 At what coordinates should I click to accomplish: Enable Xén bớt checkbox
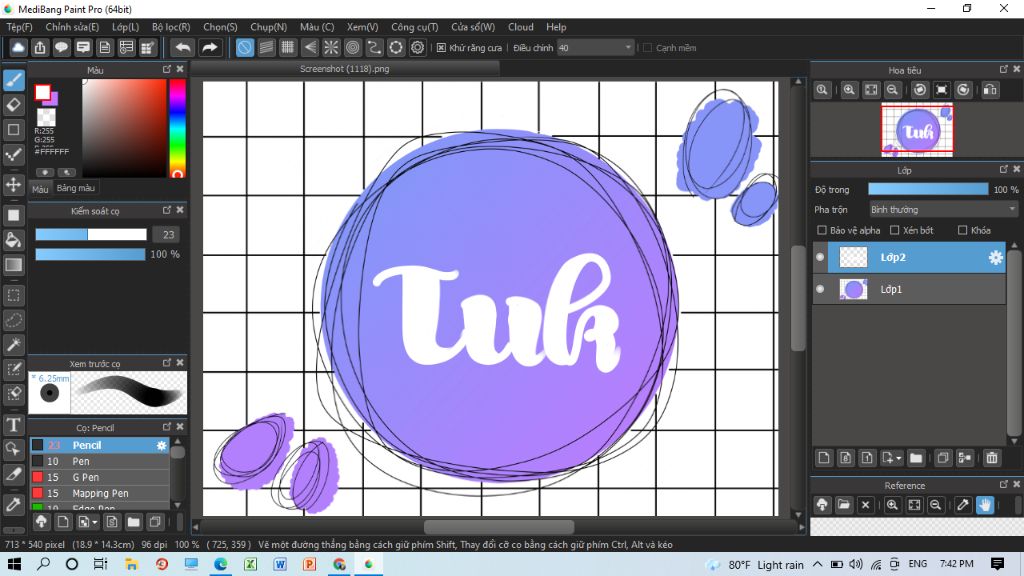895,230
